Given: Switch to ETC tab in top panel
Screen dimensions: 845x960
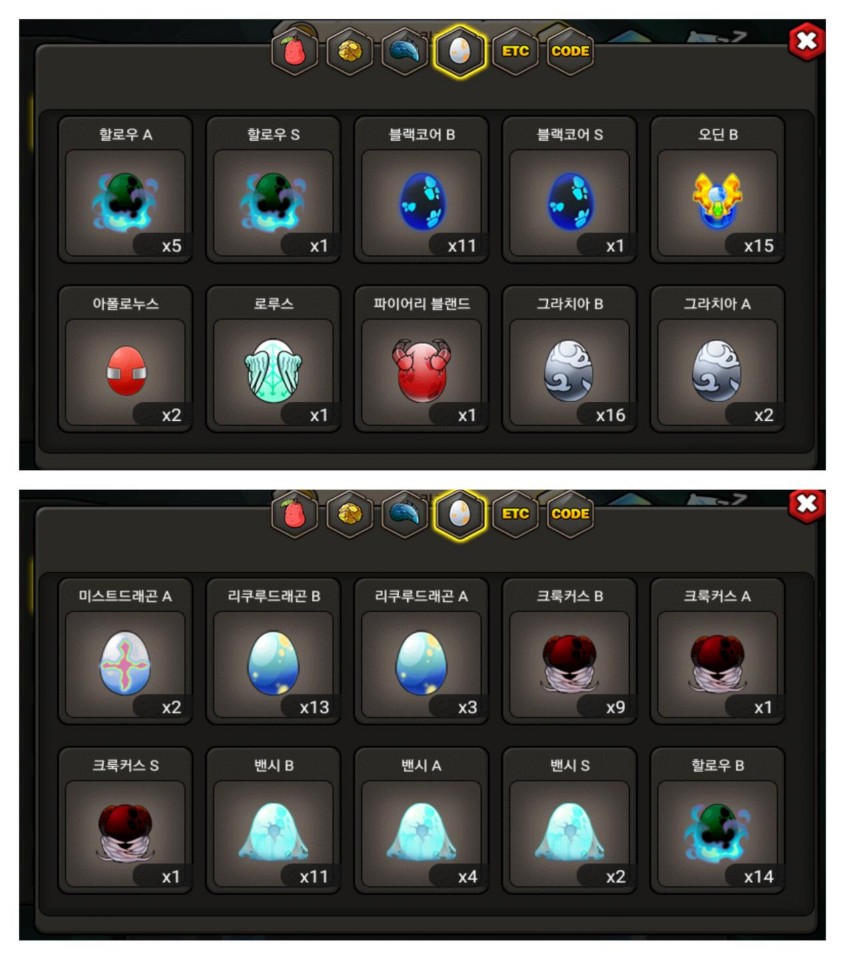Looking at the screenshot, I should (x=515, y=51).
